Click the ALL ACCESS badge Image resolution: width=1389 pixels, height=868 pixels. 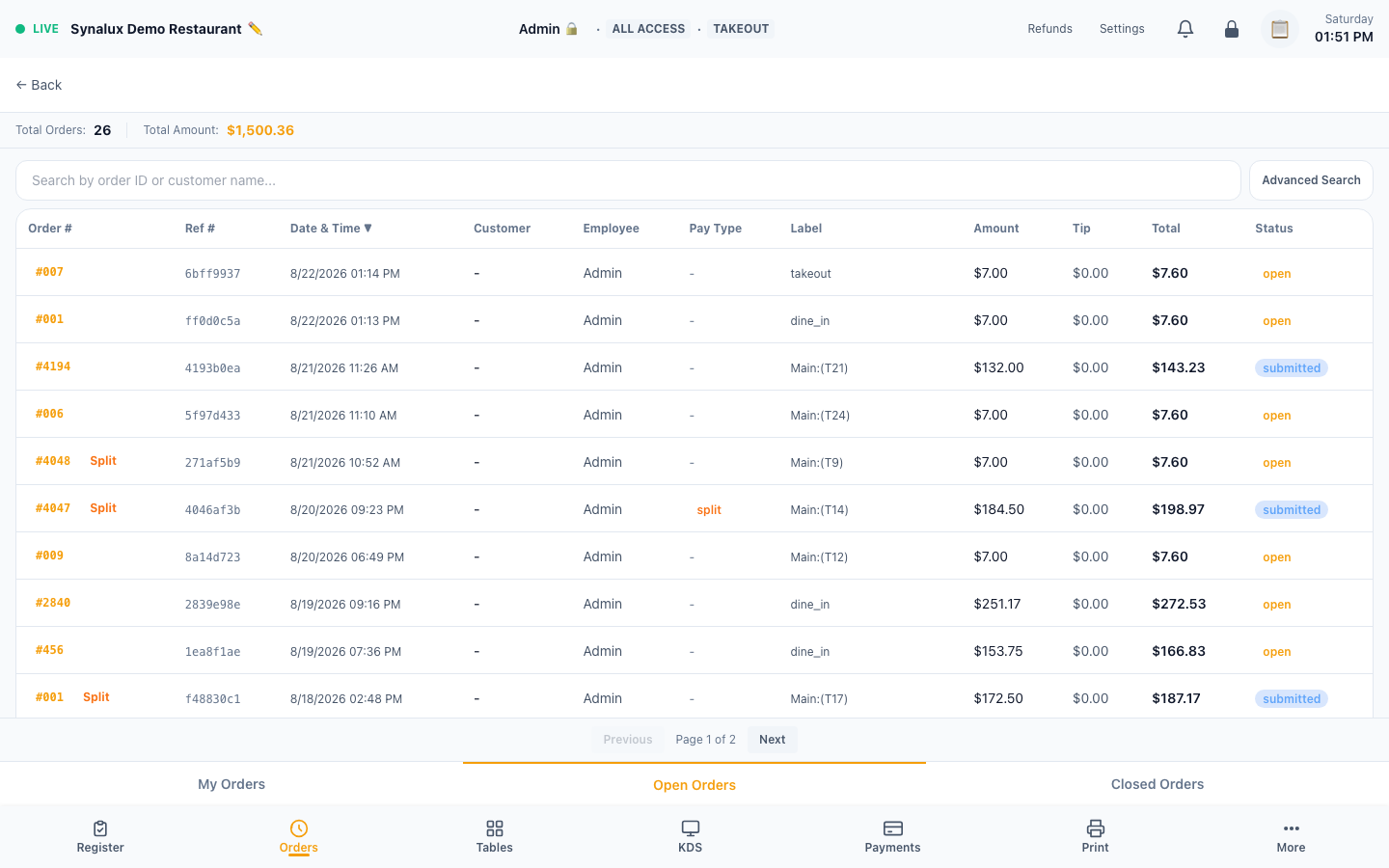click(x=648, y=29)
